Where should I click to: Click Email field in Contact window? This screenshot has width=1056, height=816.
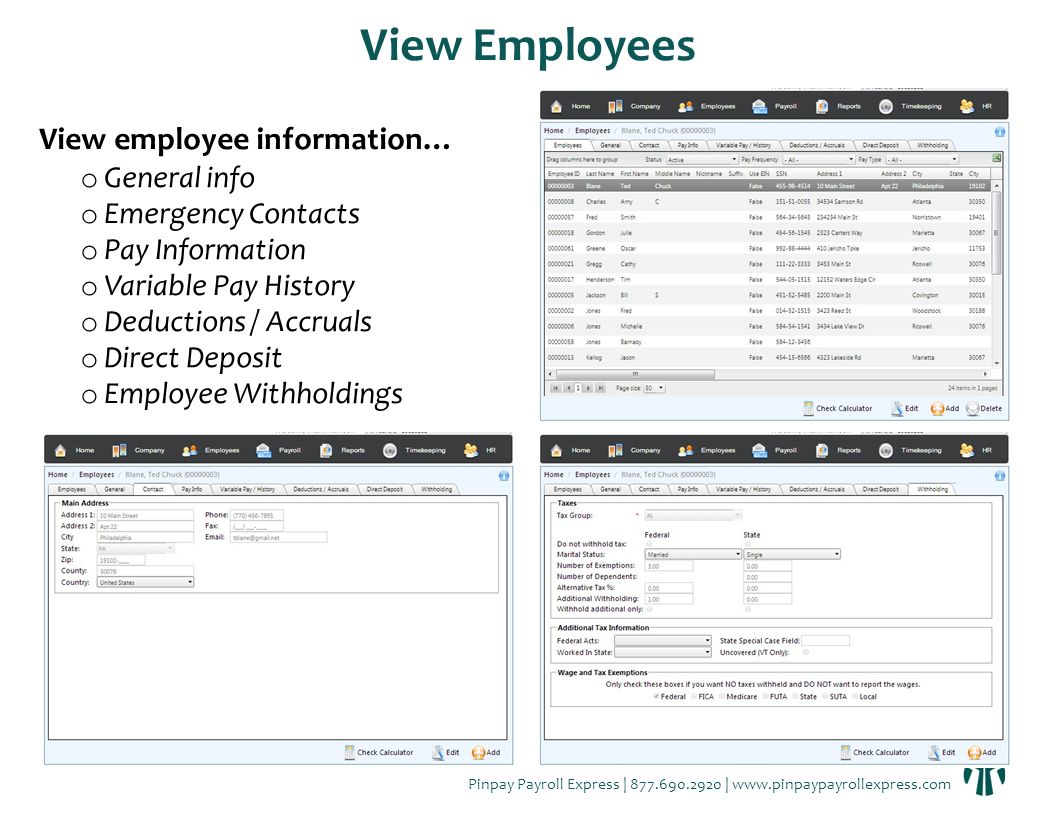pyautogui.click(x=279, y=538)
